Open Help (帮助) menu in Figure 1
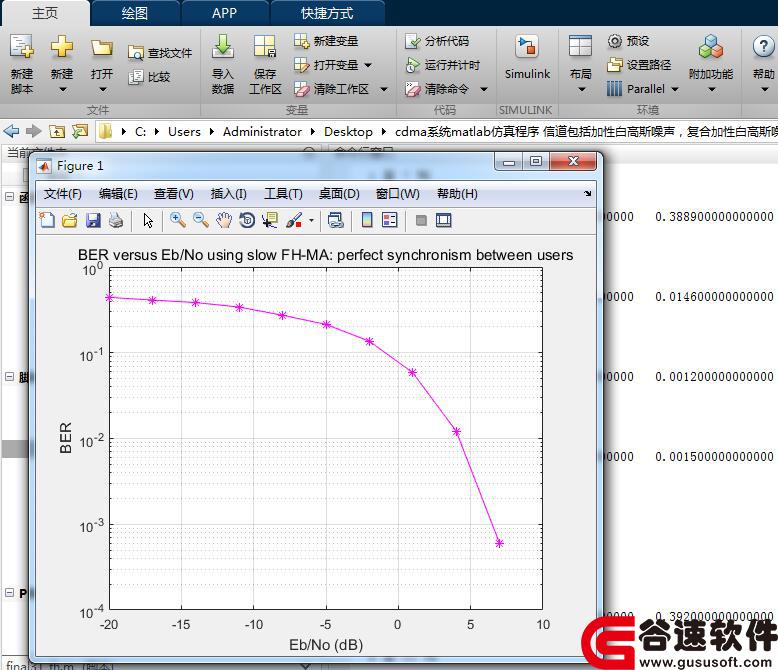778x670 pixels. coord(457,194)
